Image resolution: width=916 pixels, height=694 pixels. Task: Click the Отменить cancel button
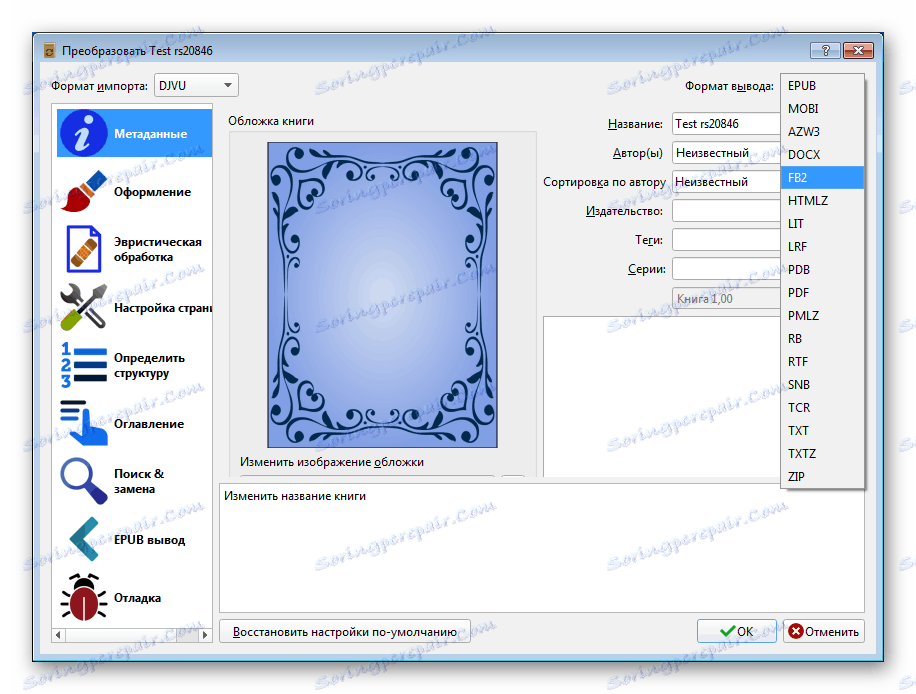(x=824, y=631)
